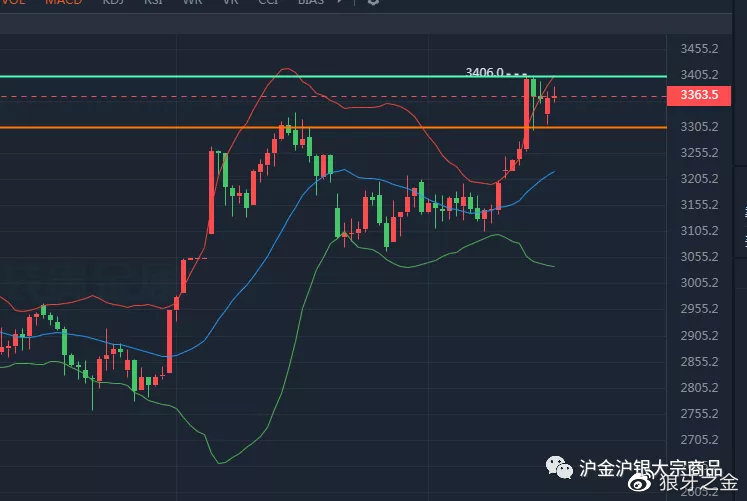Screen dimensions: 747x501
Task: Switch to the RSI indicator tab
Action: (153, 1)
